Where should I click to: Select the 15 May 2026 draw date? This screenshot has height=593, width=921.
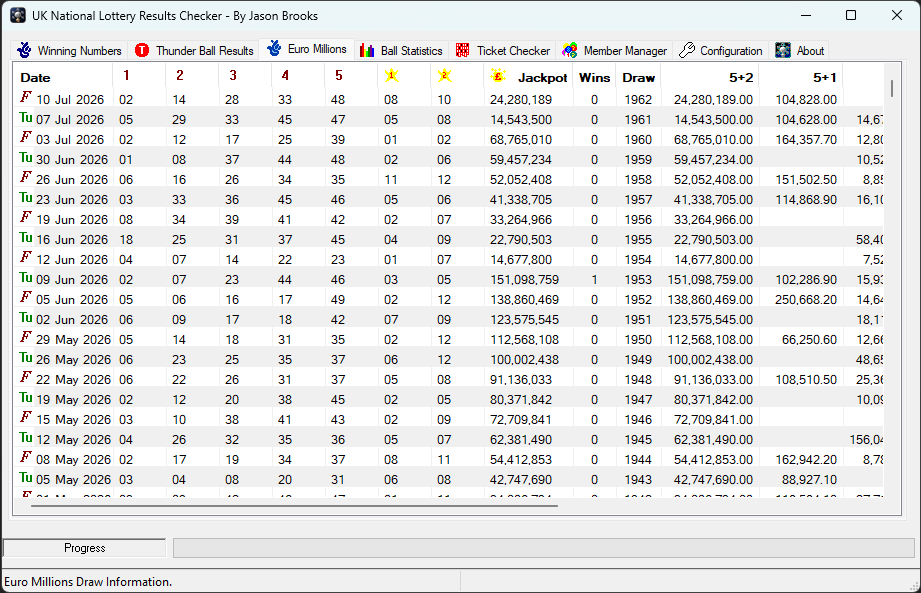pyautogui.click(x=73, y=419)
